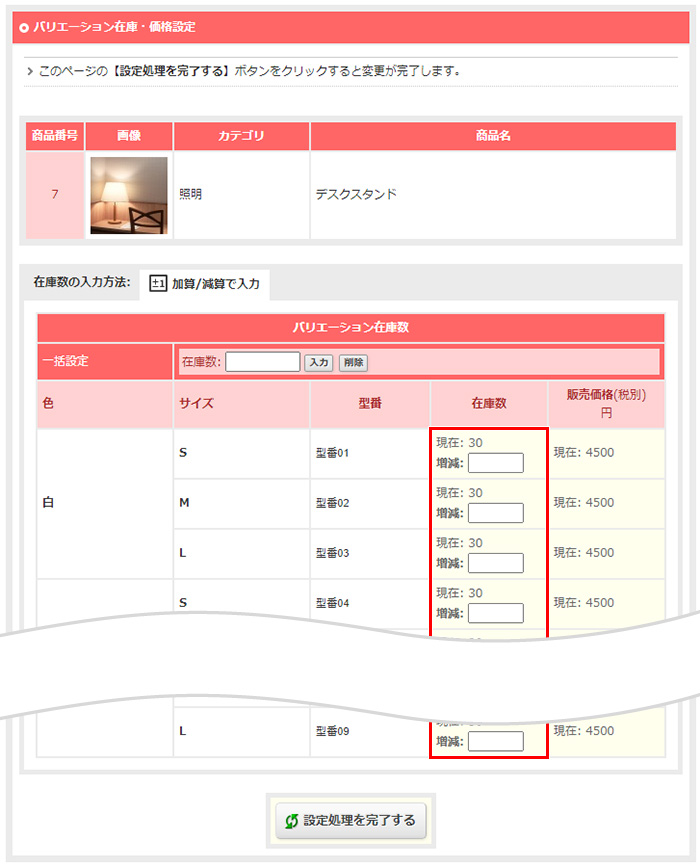The image size is (700, 867).
Task: Click 現在: 4500 price for 型番04
Action: 584,603
